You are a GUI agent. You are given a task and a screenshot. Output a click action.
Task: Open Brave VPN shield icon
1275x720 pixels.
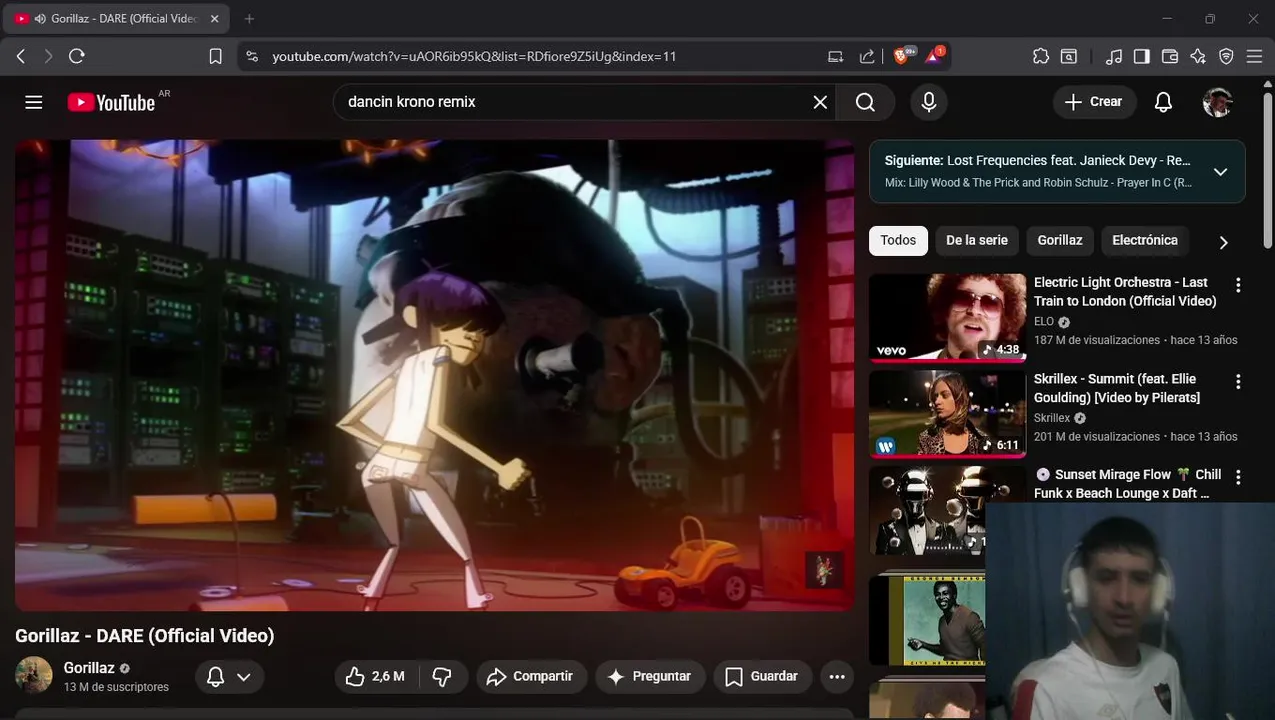[1226, 57]
